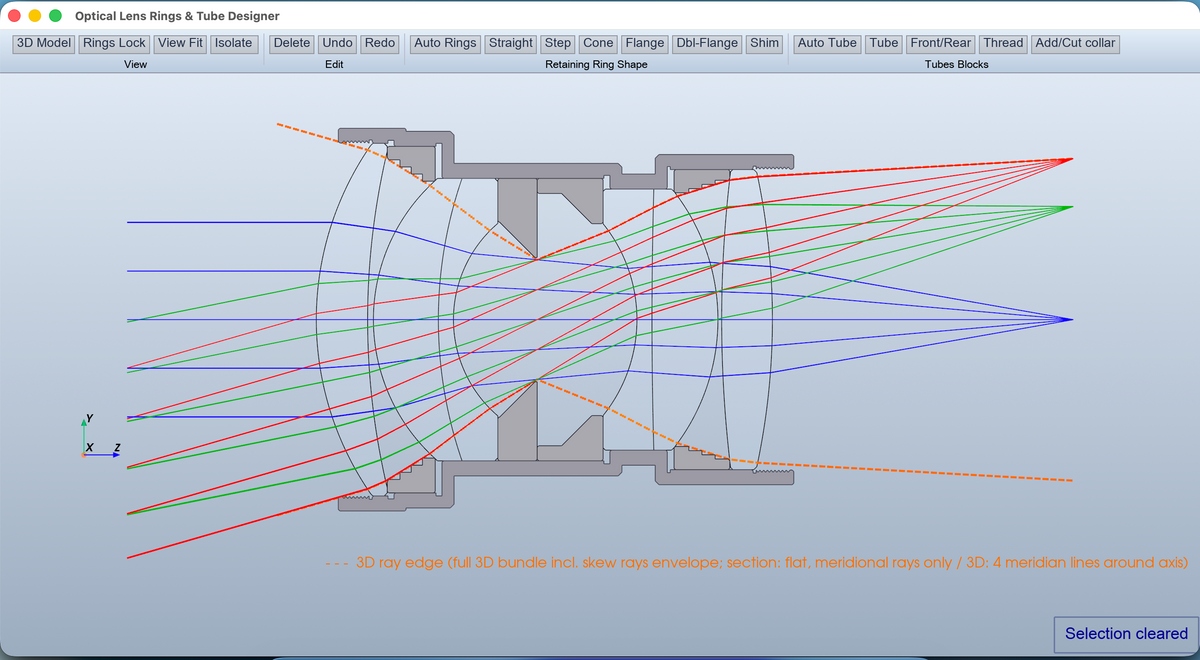Click the View toolbar group label

point(135,64)
